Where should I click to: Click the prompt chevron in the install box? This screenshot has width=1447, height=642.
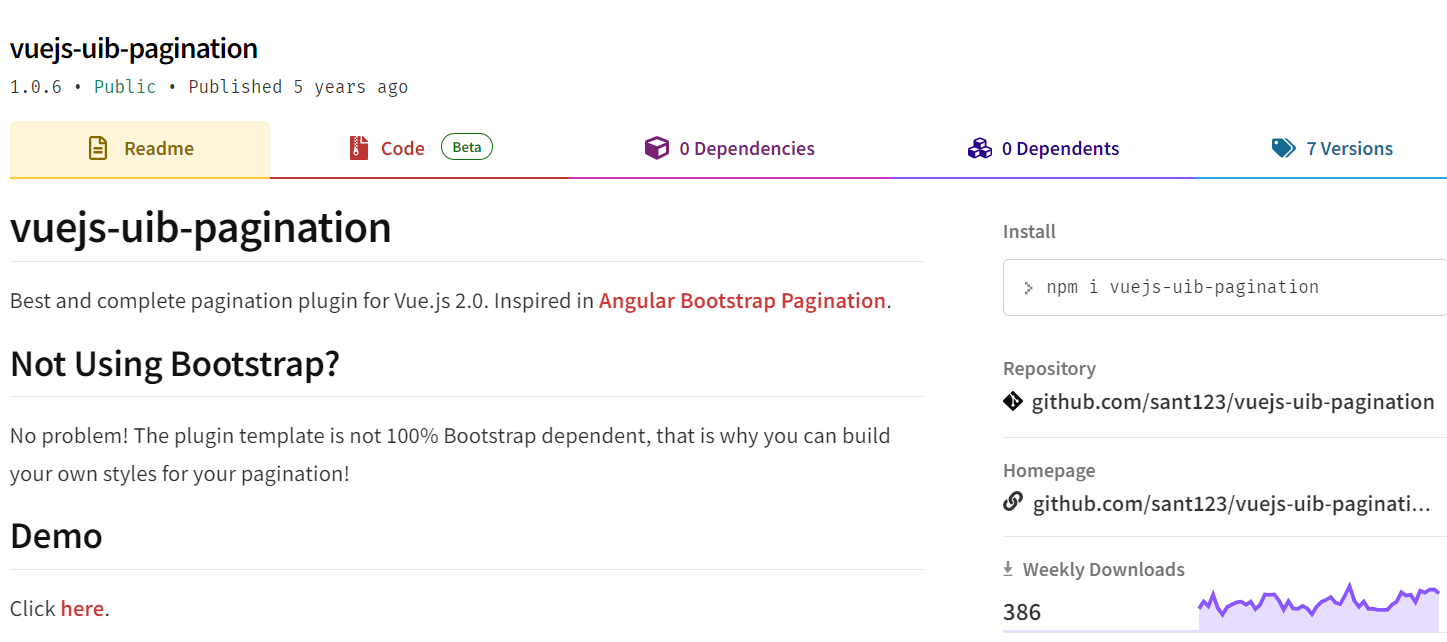[1028, 288]
